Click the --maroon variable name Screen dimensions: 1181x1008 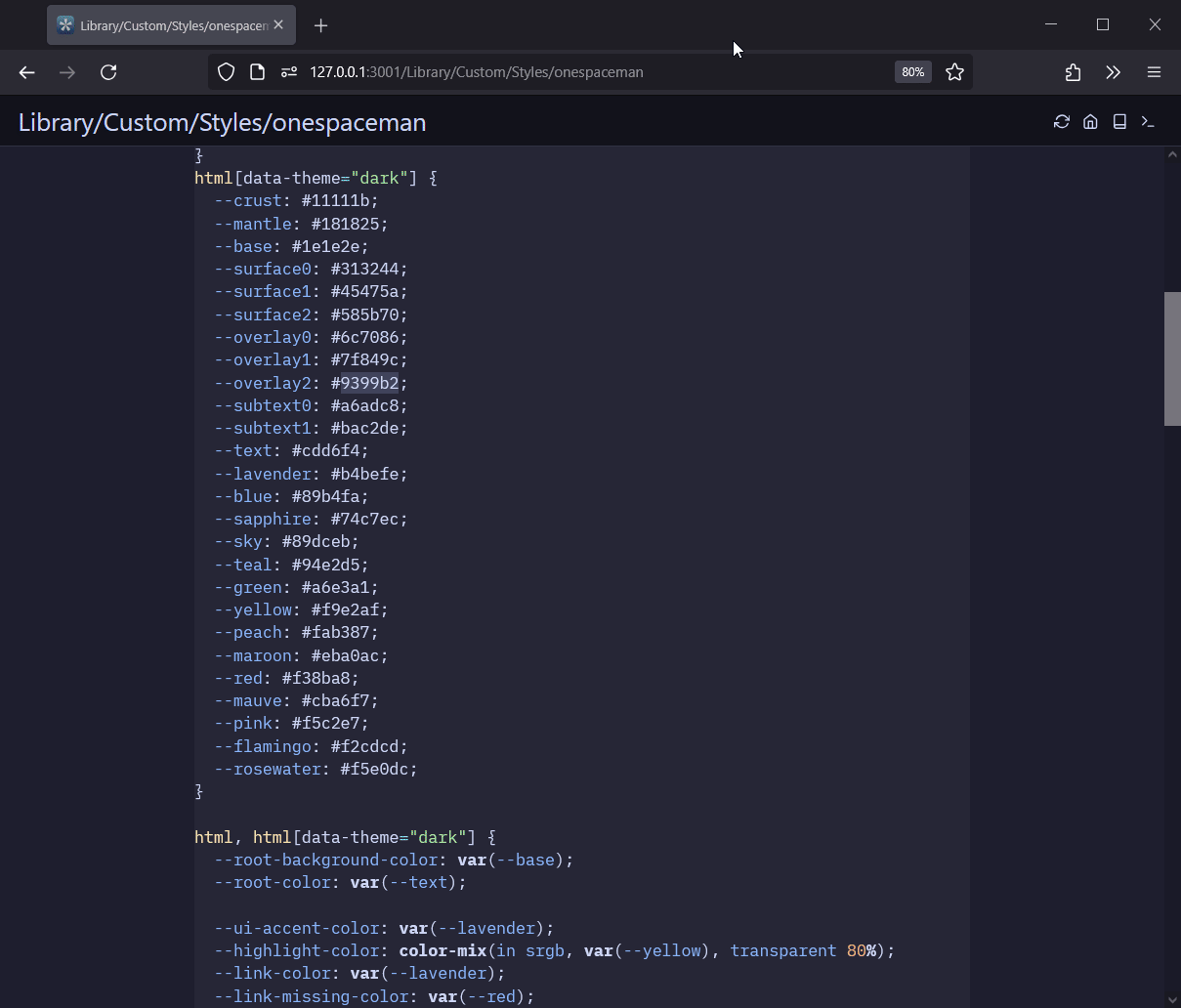coord(253,655)
